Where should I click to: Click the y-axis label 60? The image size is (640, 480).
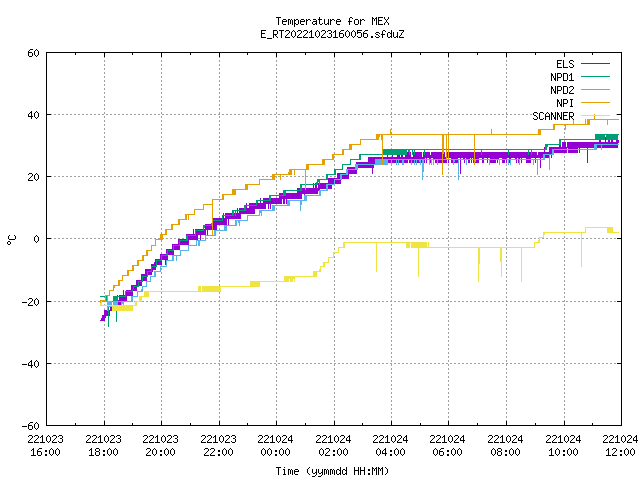[33, 53]
